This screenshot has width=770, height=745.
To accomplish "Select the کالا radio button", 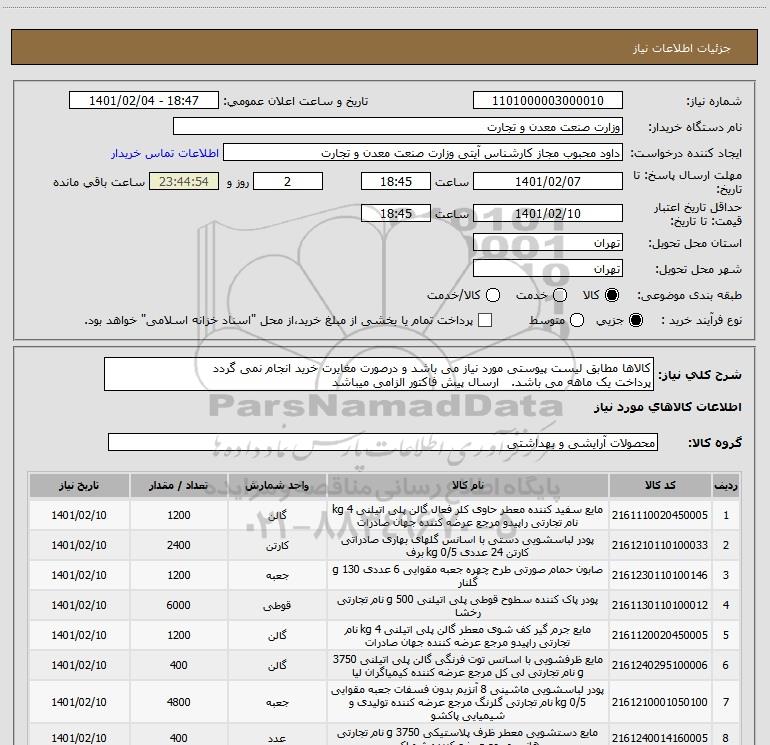I will tap(612, 295).
